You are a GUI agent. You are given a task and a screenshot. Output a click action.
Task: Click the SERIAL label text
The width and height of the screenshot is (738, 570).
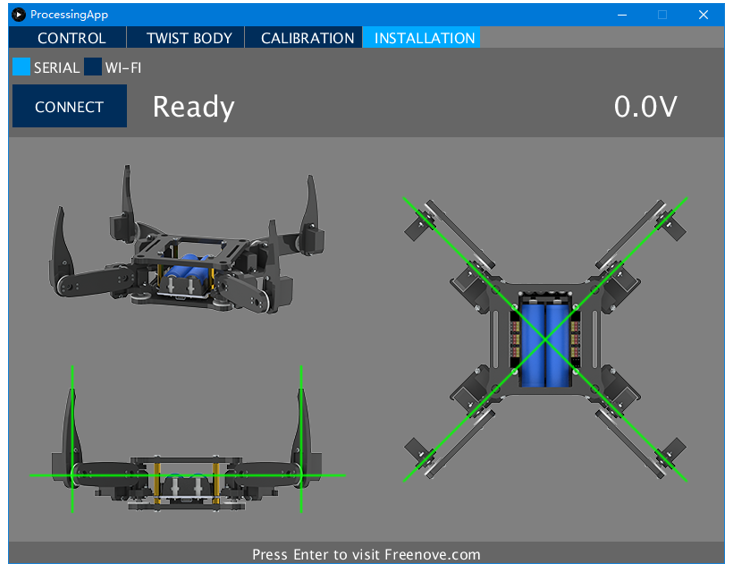click(56, 68)
